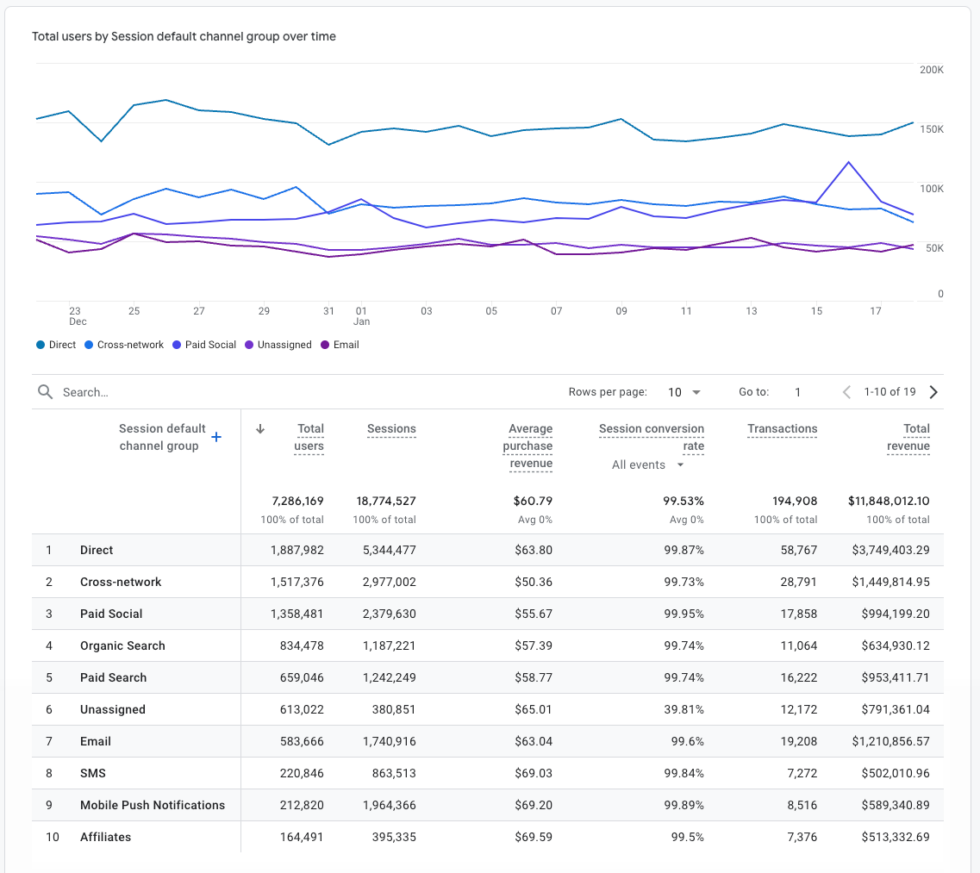Screen dimensions: 980x873
Task: Go to the next page of table results
Action: (933, 392)
